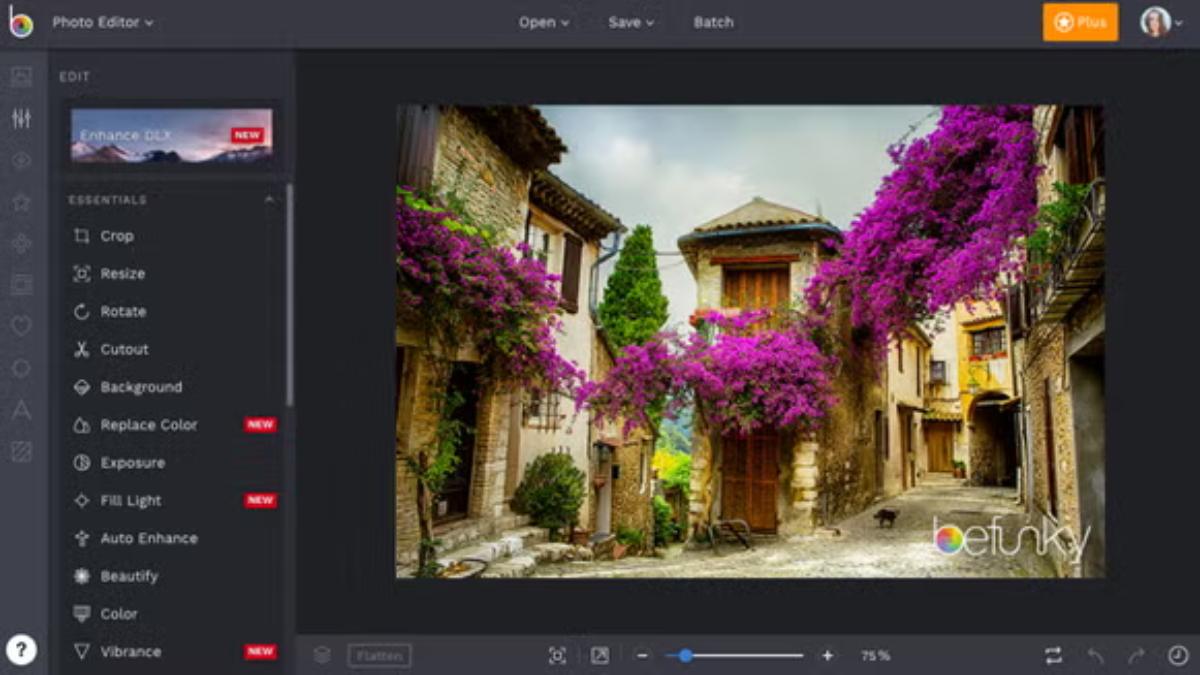
Task: Expand the Photo Editor dropdown
Action: tap(103, 22)
